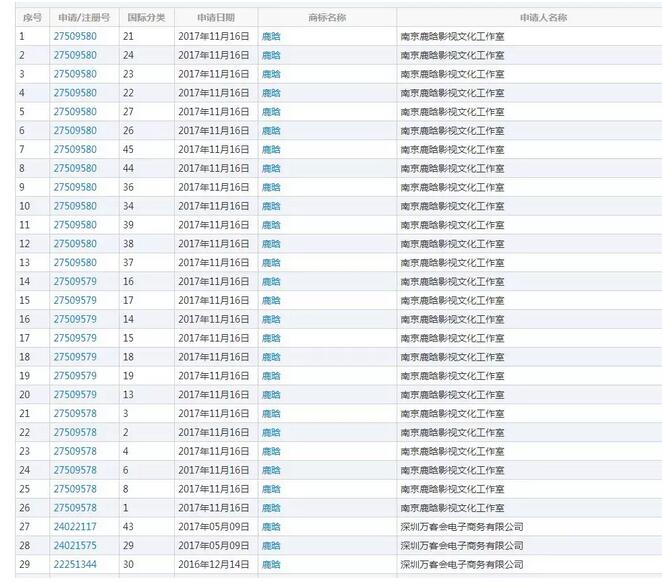Viewport: 662px width, 588px height.
Task: Open number 27509579 link in class 18 row
Action: pyautogui.click(x=75, y=357)
